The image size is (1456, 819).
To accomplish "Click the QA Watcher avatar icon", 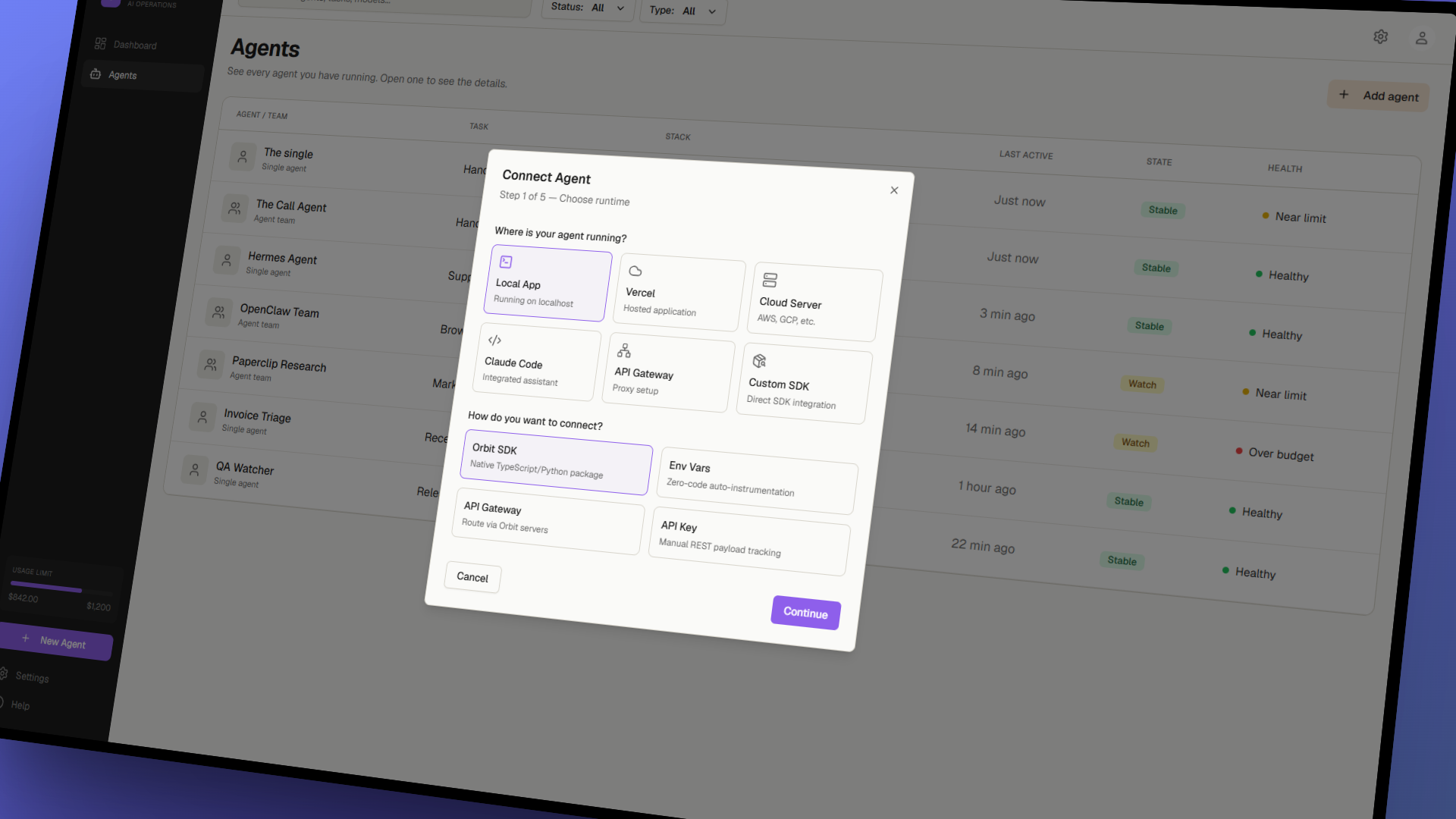I will click(195, 469).
